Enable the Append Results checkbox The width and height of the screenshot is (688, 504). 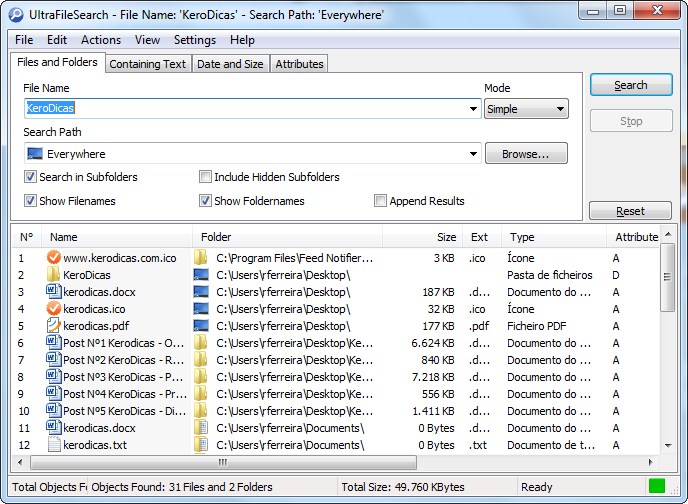[380, 201]
